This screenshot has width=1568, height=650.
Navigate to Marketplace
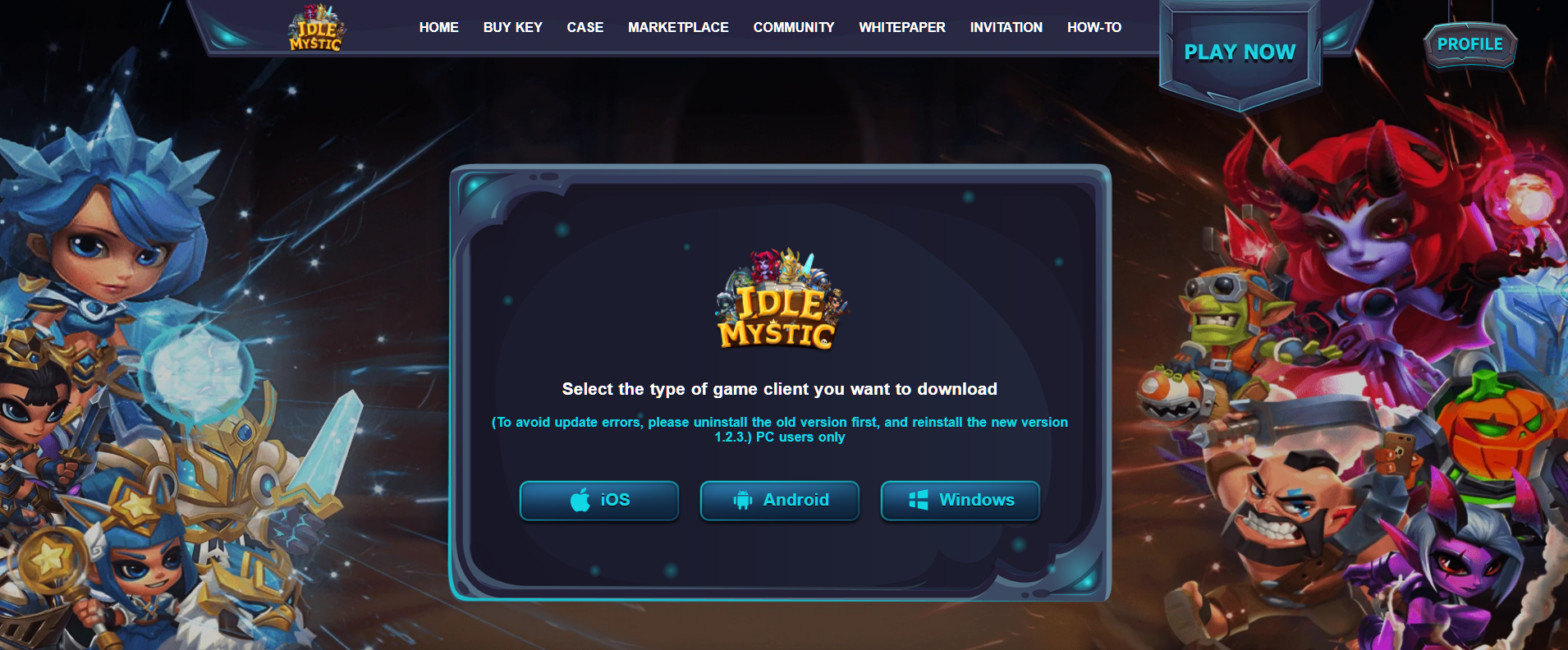coord(678,27)
